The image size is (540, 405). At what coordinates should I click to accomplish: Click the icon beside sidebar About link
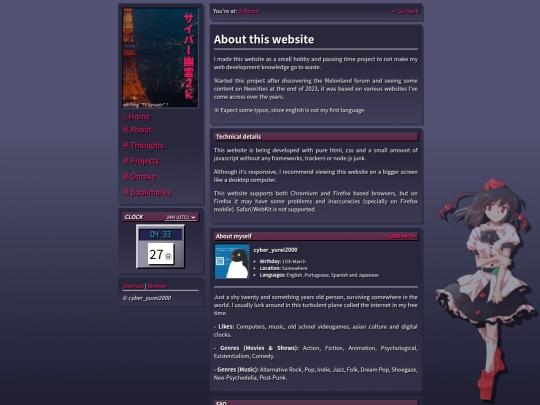pyautogui.click(x=125, y=129)
